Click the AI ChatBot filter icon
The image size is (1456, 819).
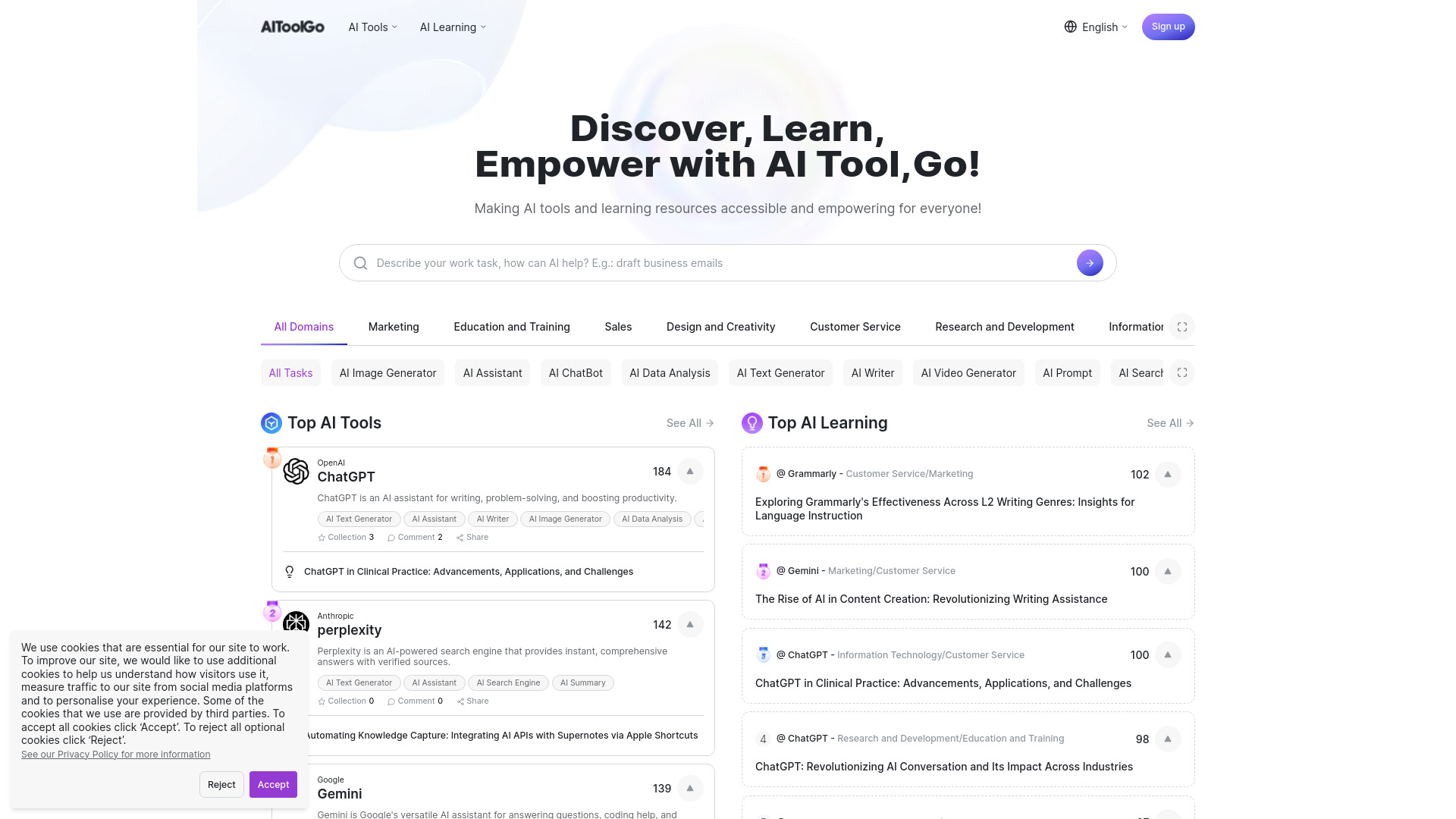tap(575, 373)
